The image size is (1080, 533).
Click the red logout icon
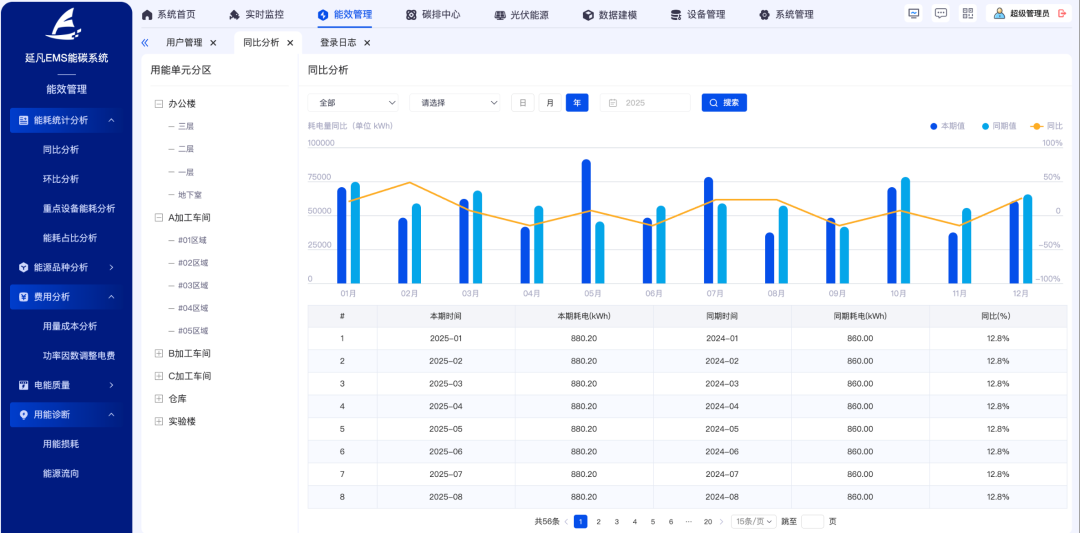coord(1064,14)
